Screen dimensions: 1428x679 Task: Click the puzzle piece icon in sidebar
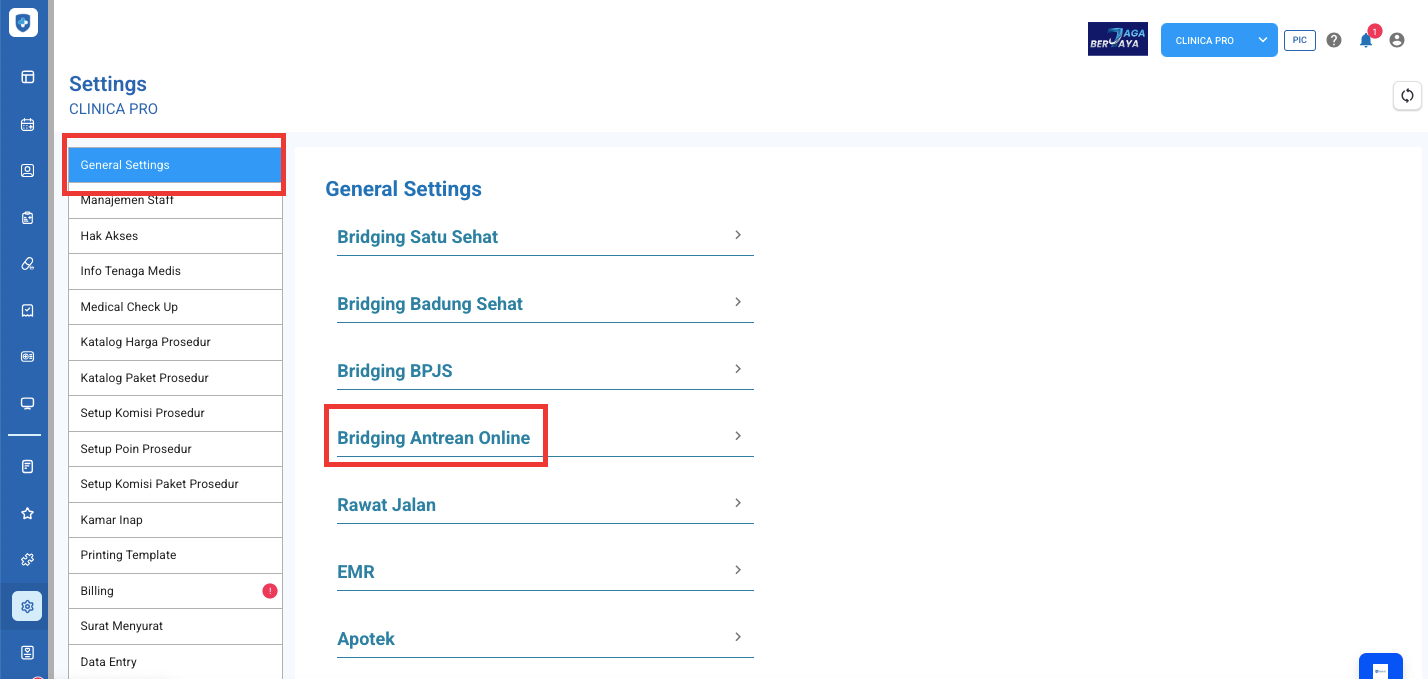27,560
